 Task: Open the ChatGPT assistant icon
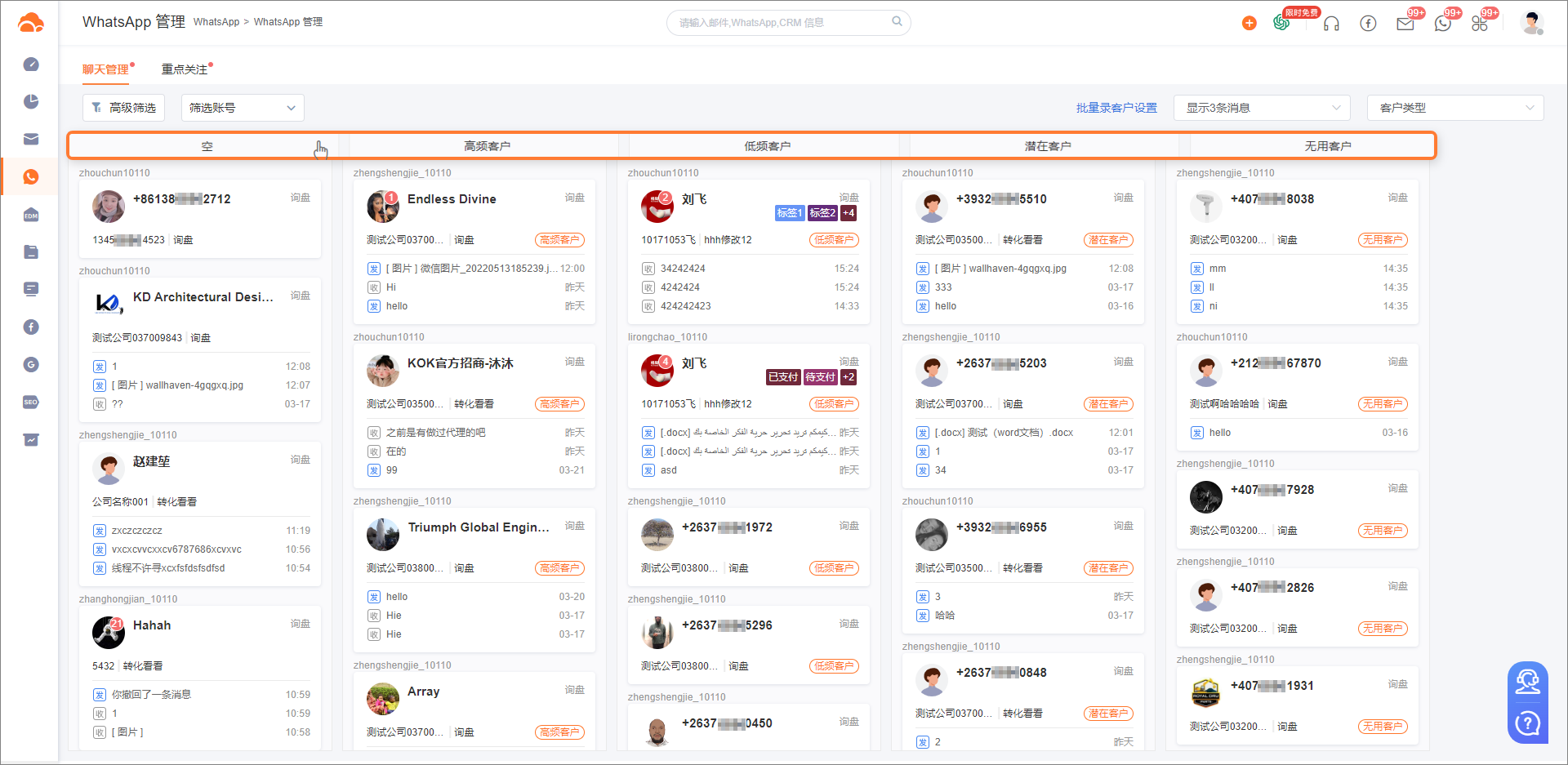(1282, 23)
